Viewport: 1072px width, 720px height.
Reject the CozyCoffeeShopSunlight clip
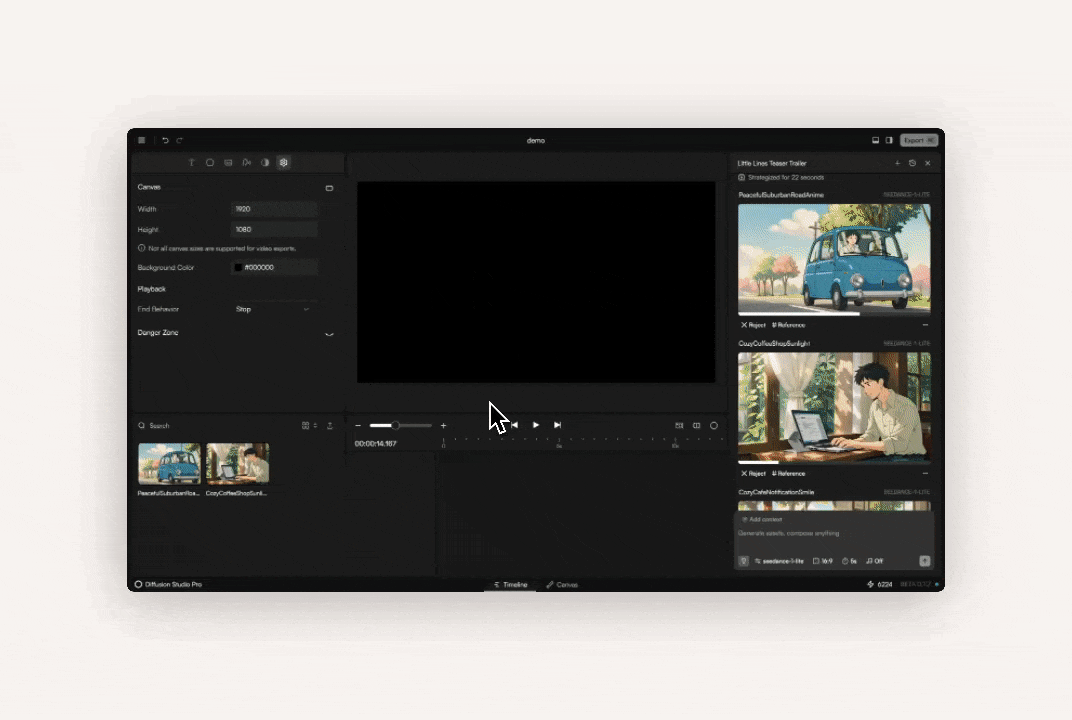(753, 474)
